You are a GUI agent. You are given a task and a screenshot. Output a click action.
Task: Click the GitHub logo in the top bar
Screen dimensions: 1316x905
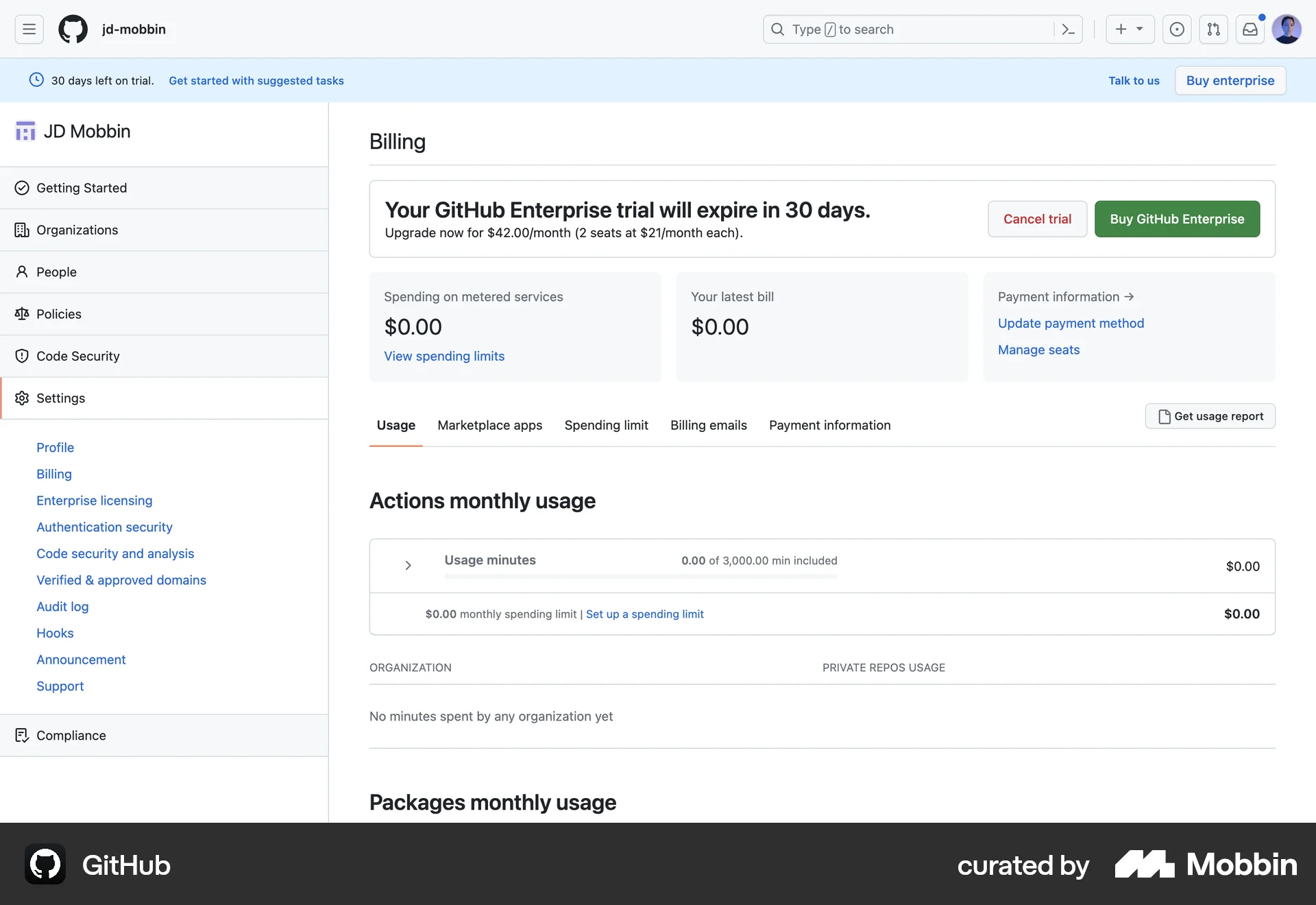pyautogui.click(x=73, y=29)
